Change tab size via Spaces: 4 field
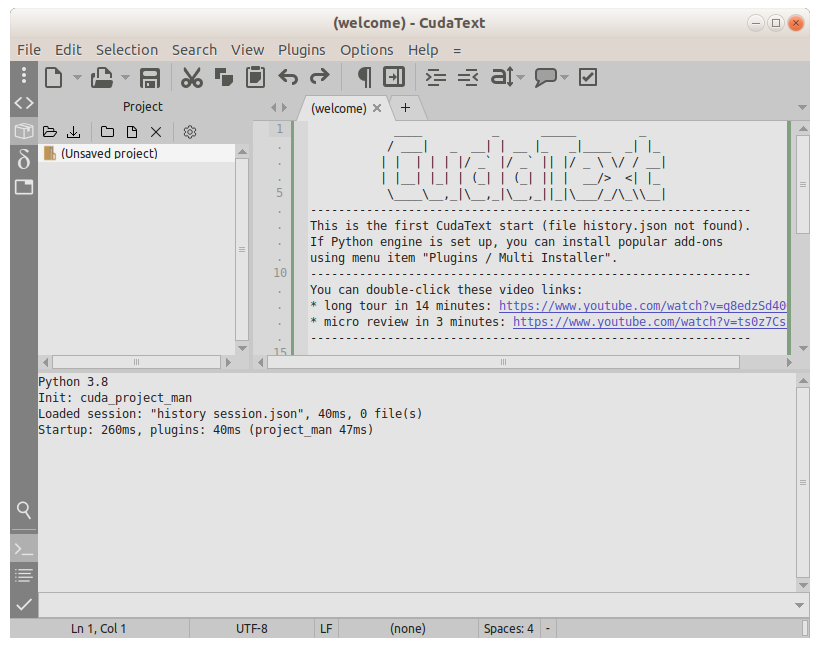The width and height of the screenshot is (820, 648). [509, 629]
